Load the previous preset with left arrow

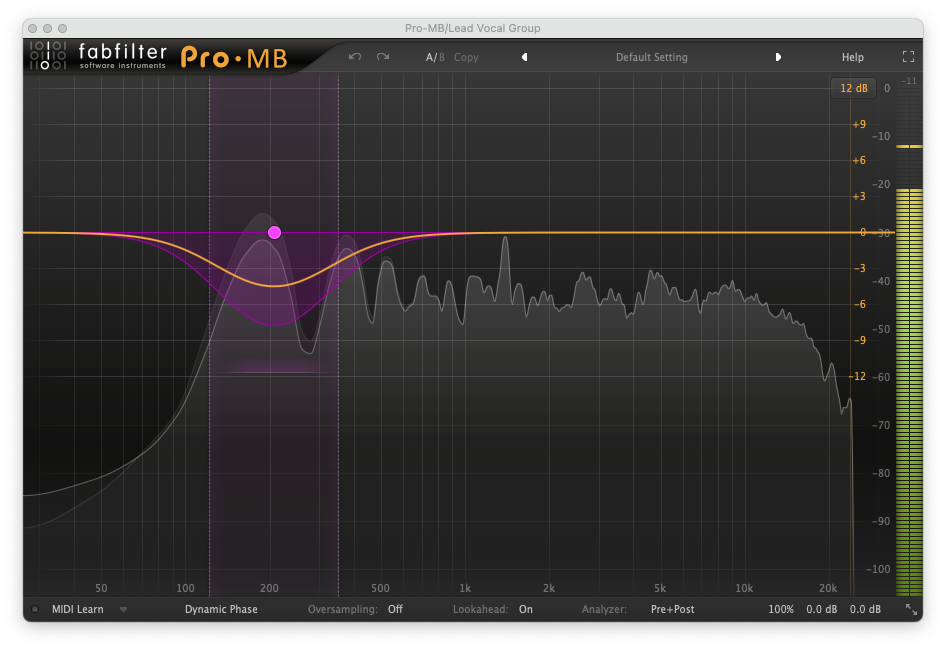point(524,57)
